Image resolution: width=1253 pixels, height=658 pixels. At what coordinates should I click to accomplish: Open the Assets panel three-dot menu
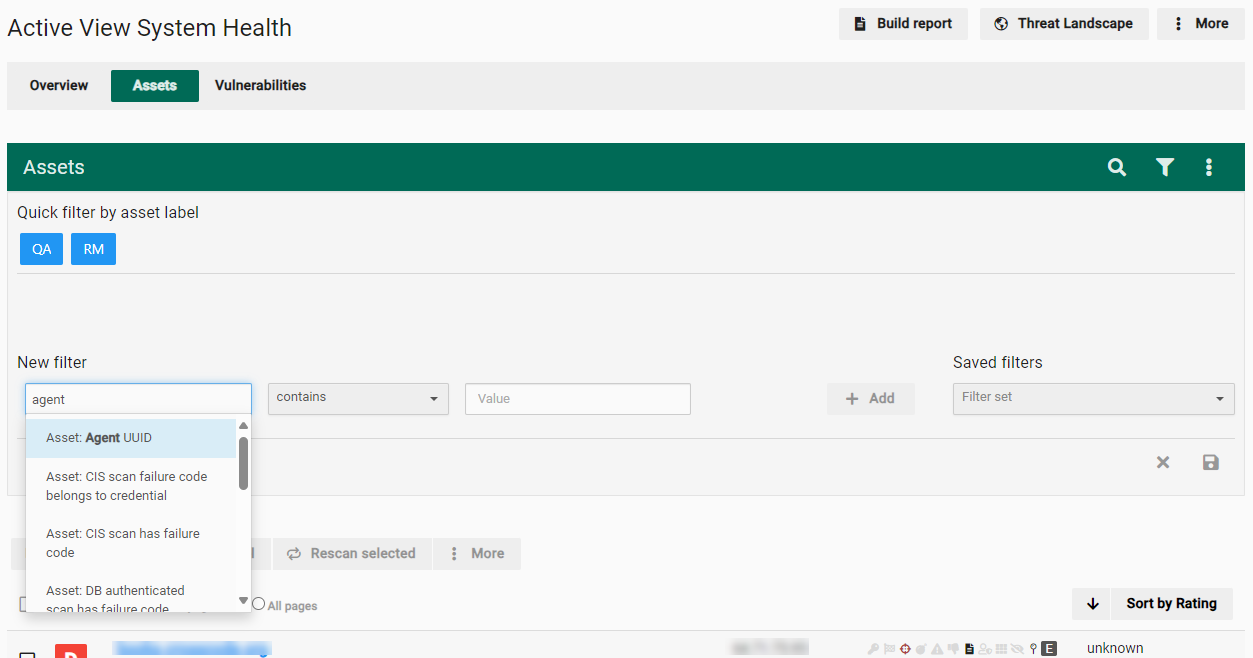coord(1209,167)
